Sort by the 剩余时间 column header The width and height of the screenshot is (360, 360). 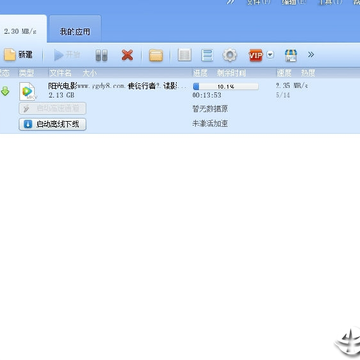232,73
